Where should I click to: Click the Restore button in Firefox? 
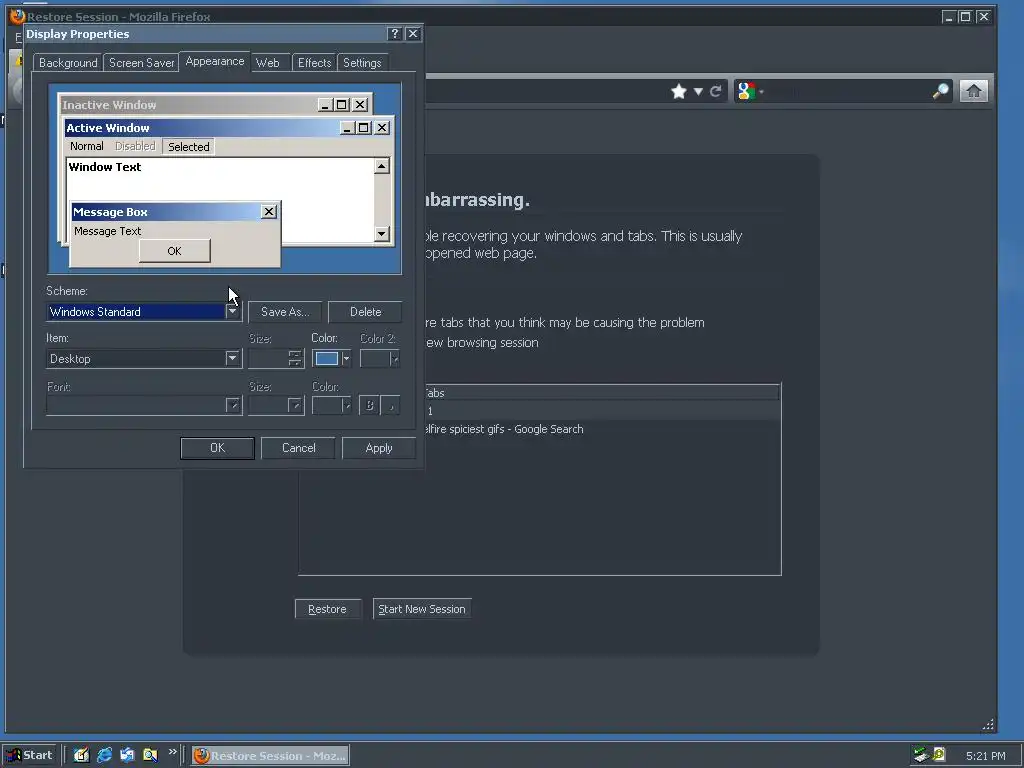327,609
